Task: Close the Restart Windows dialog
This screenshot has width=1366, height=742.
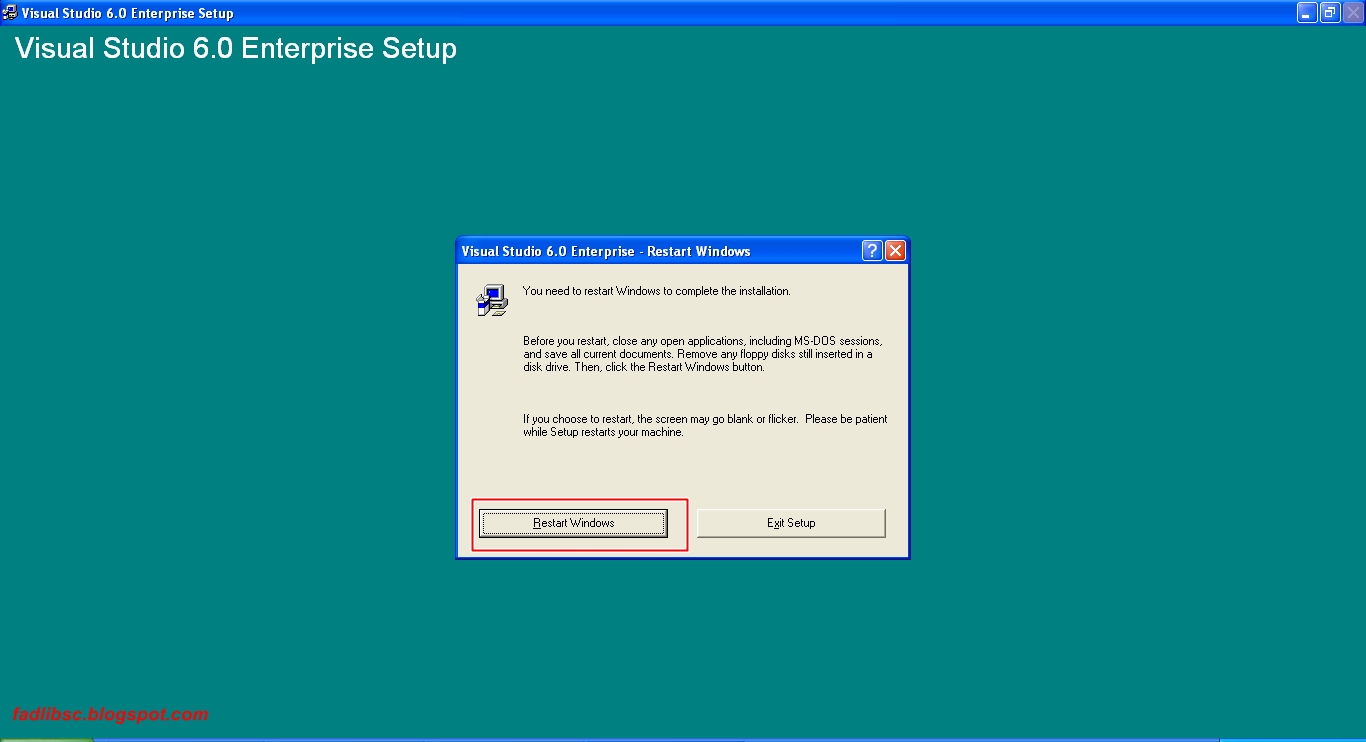Action: pyautogui.click(x=895, y=251)
